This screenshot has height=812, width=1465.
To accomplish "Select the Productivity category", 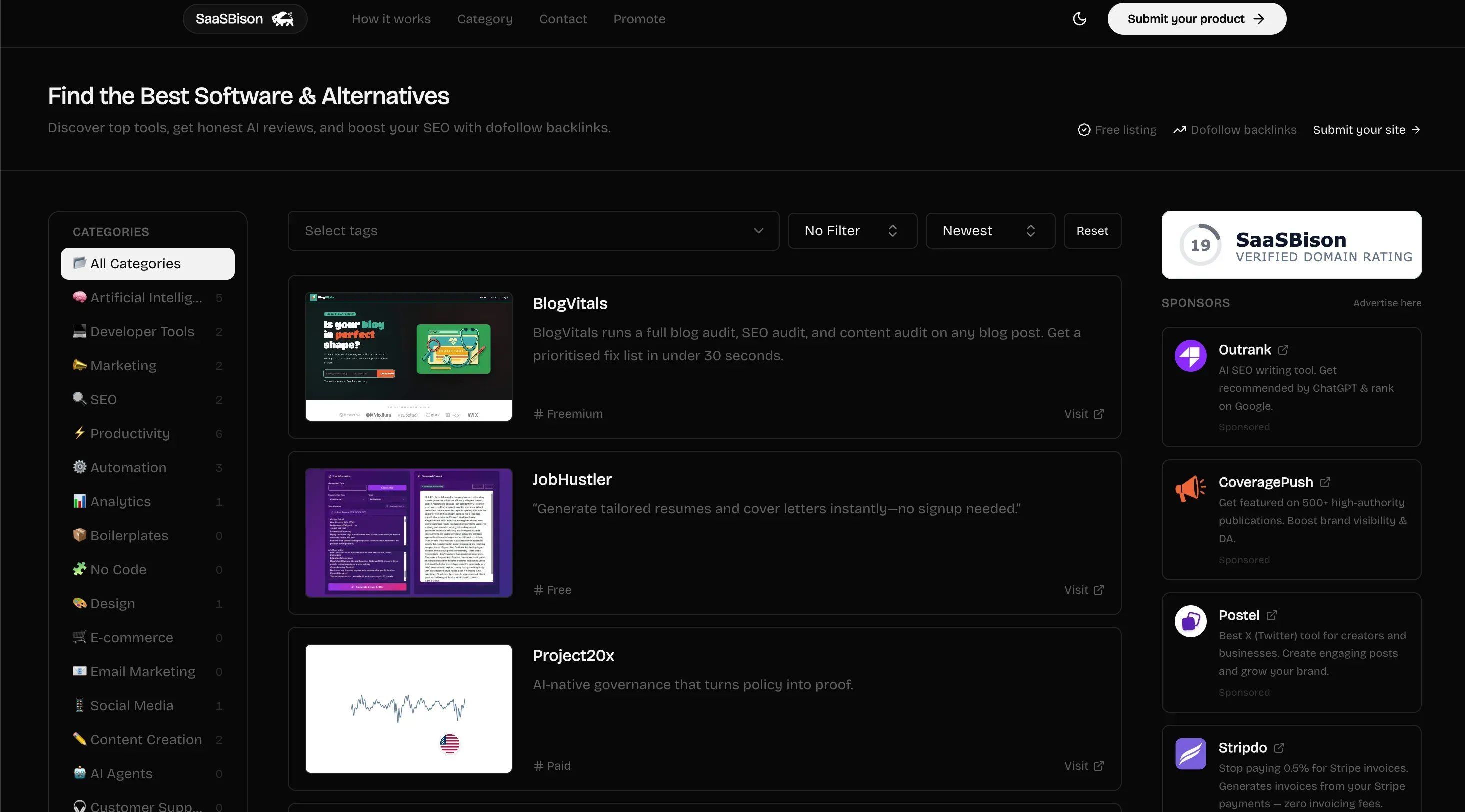I will click(130, 434).
